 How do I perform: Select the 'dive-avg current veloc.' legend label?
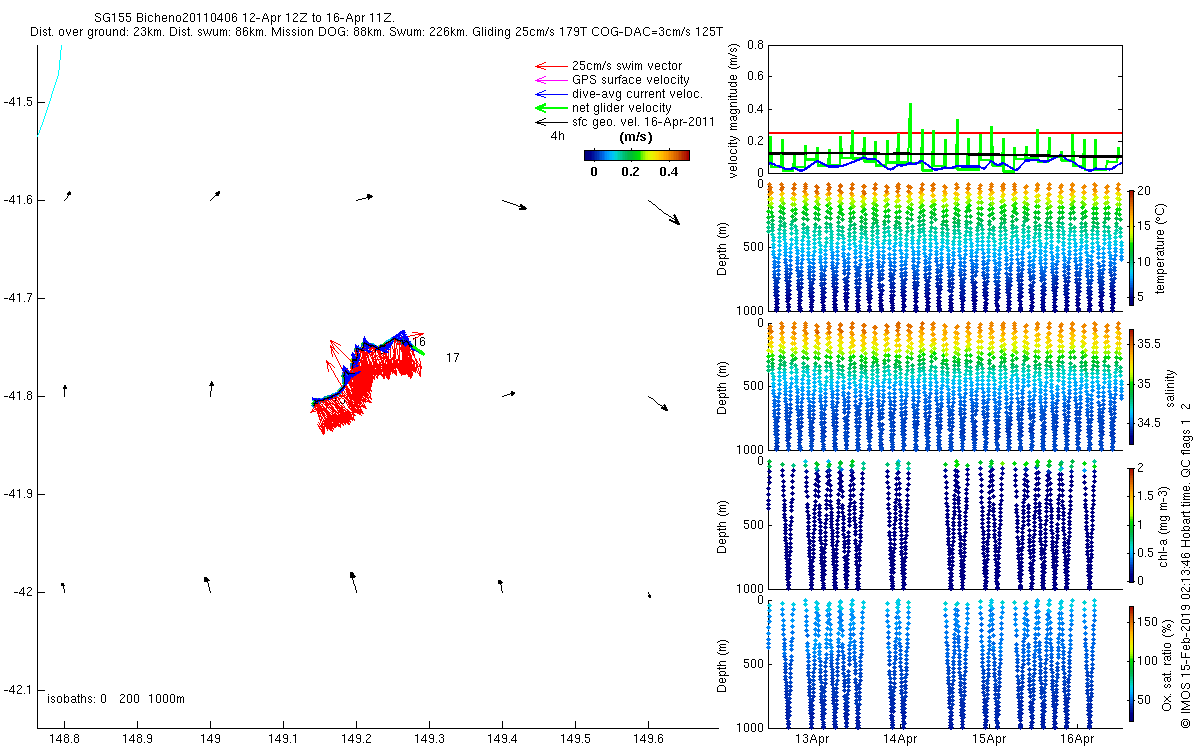tap(638, 94)
